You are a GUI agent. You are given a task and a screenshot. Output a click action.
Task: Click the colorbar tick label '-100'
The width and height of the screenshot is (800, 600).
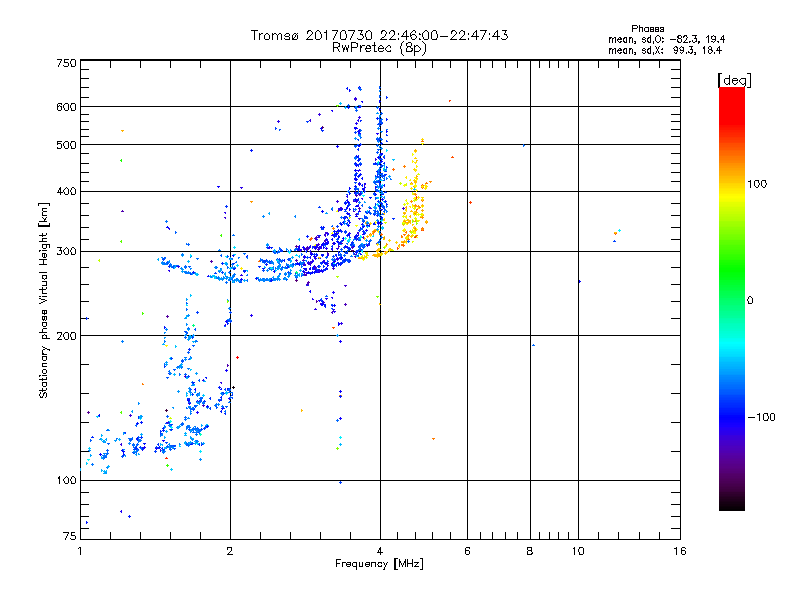click(x=762, y=417)
